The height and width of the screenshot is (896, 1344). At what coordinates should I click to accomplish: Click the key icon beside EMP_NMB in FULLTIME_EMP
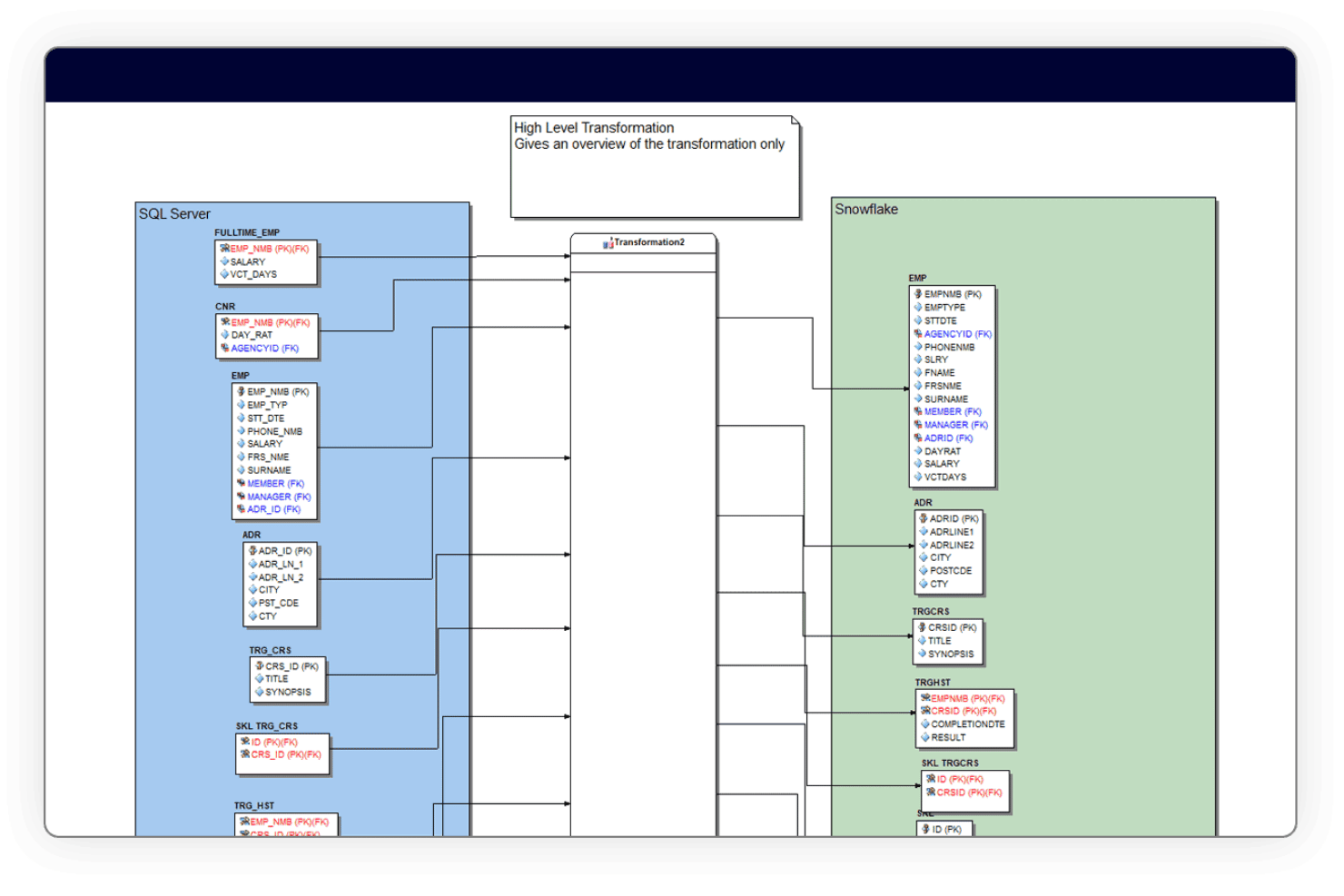pos(224,249)
